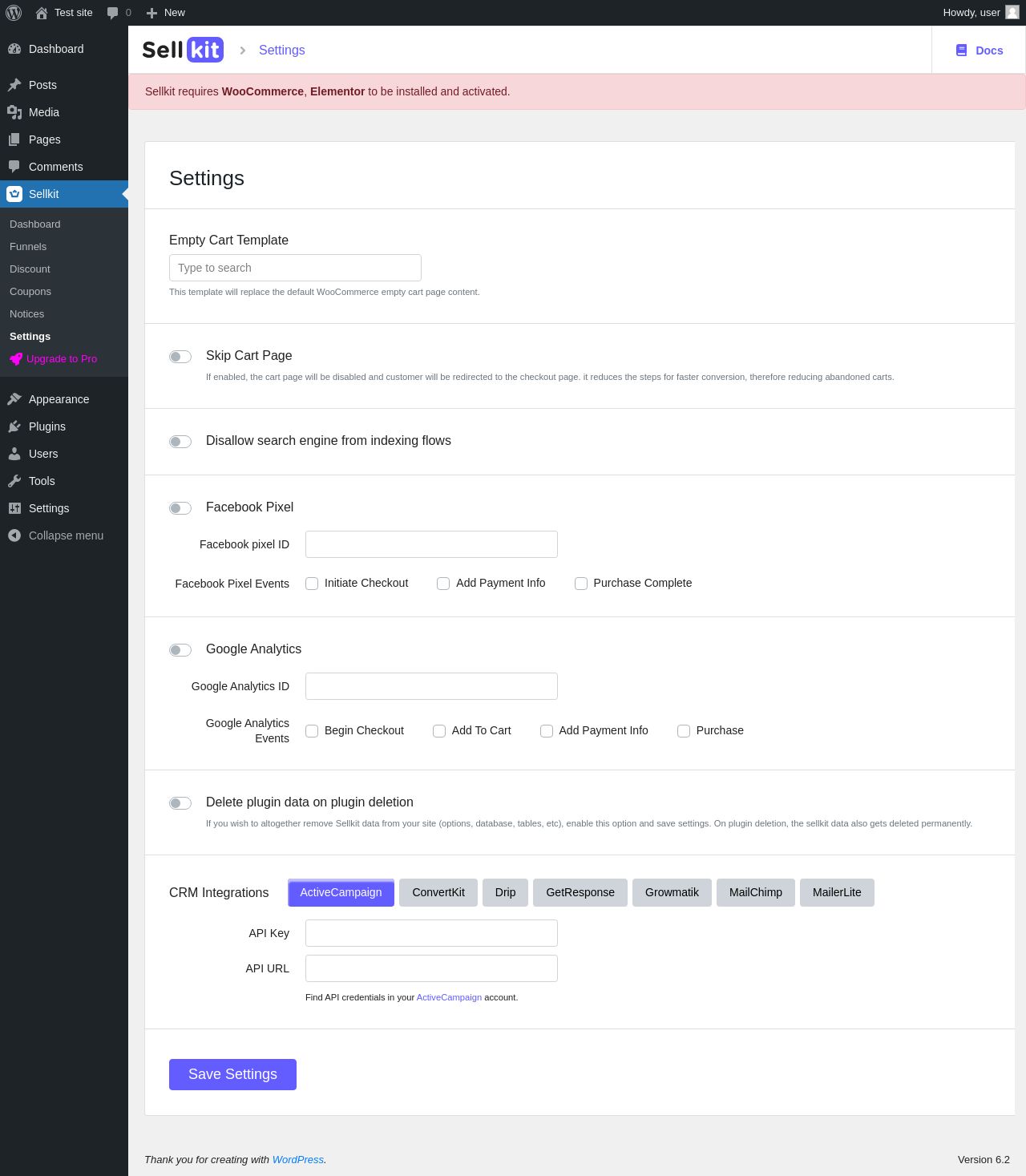
Task: Click the Tools wrench icon
Action: pos(14,481)
